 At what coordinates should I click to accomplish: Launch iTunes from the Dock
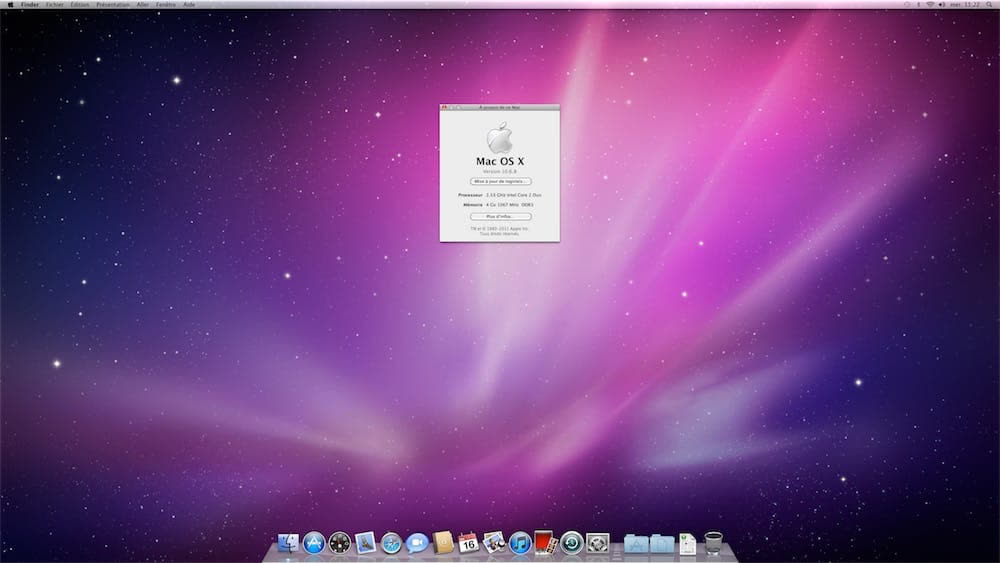(x=520, y=543)
